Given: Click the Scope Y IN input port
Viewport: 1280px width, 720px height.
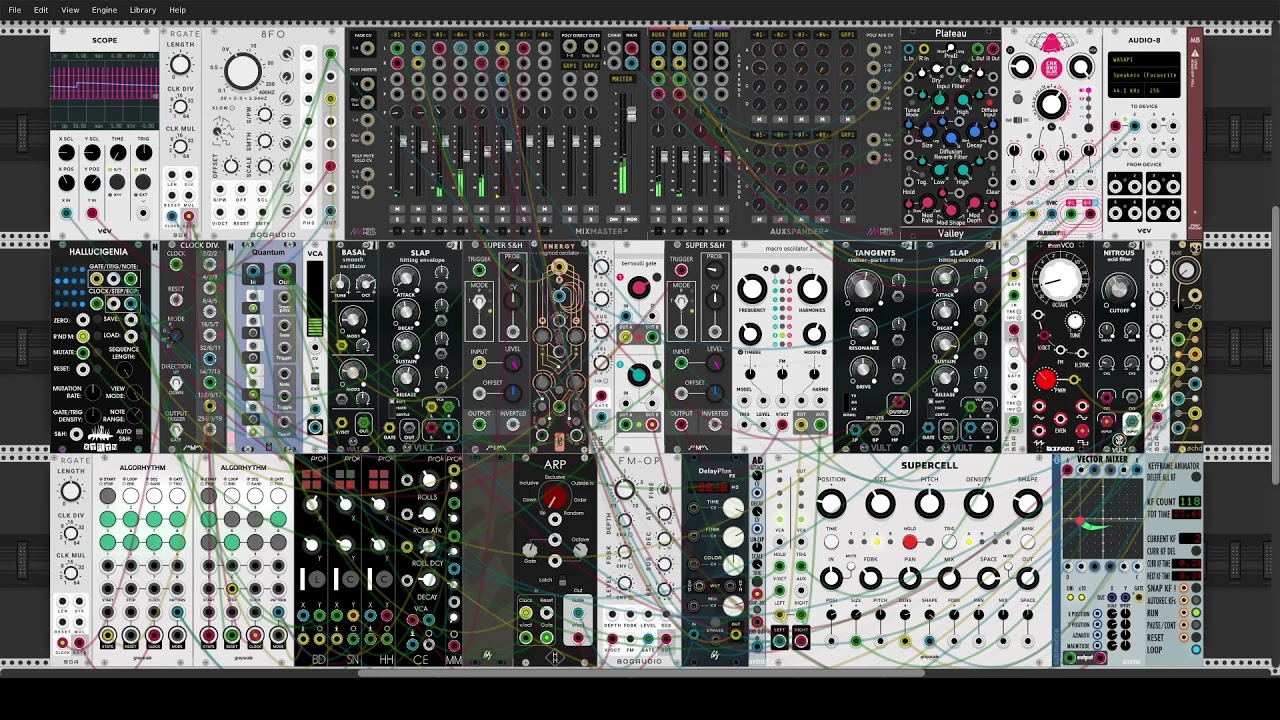Looking at the screenshot, I should [x=92, y=213].
